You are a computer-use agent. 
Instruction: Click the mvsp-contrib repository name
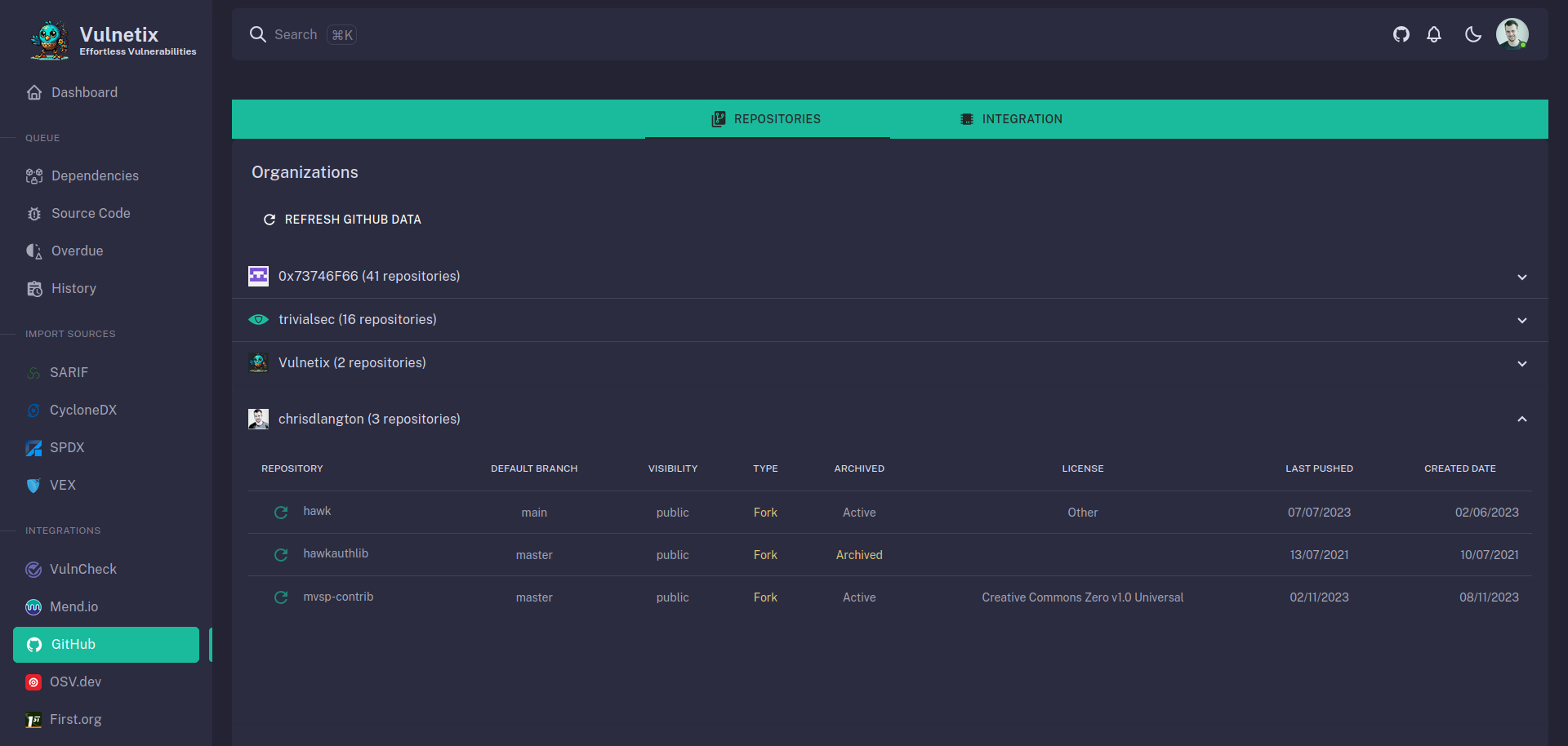[x=338, y=597]
